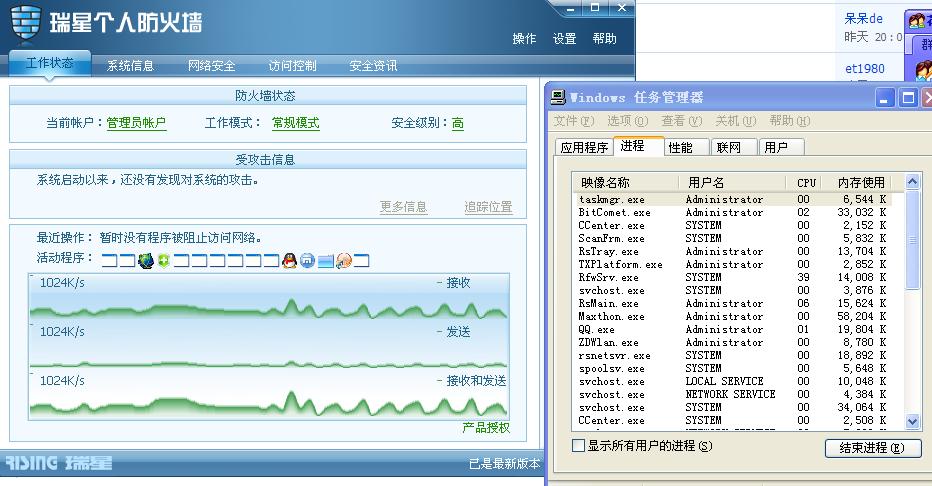Click the 接收 traffic graph

pos(269,296)
